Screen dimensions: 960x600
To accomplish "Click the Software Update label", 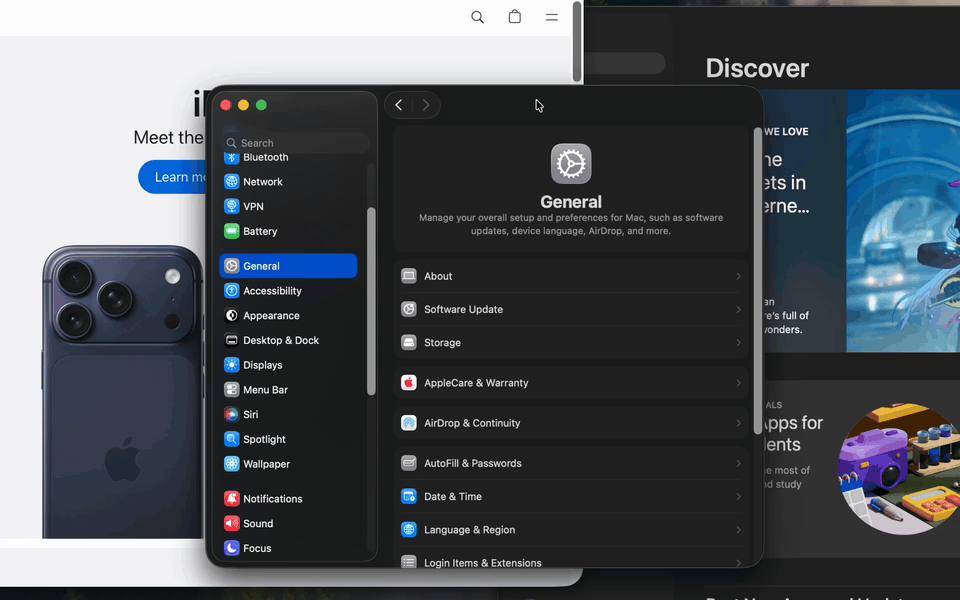I will coord(463,309).
